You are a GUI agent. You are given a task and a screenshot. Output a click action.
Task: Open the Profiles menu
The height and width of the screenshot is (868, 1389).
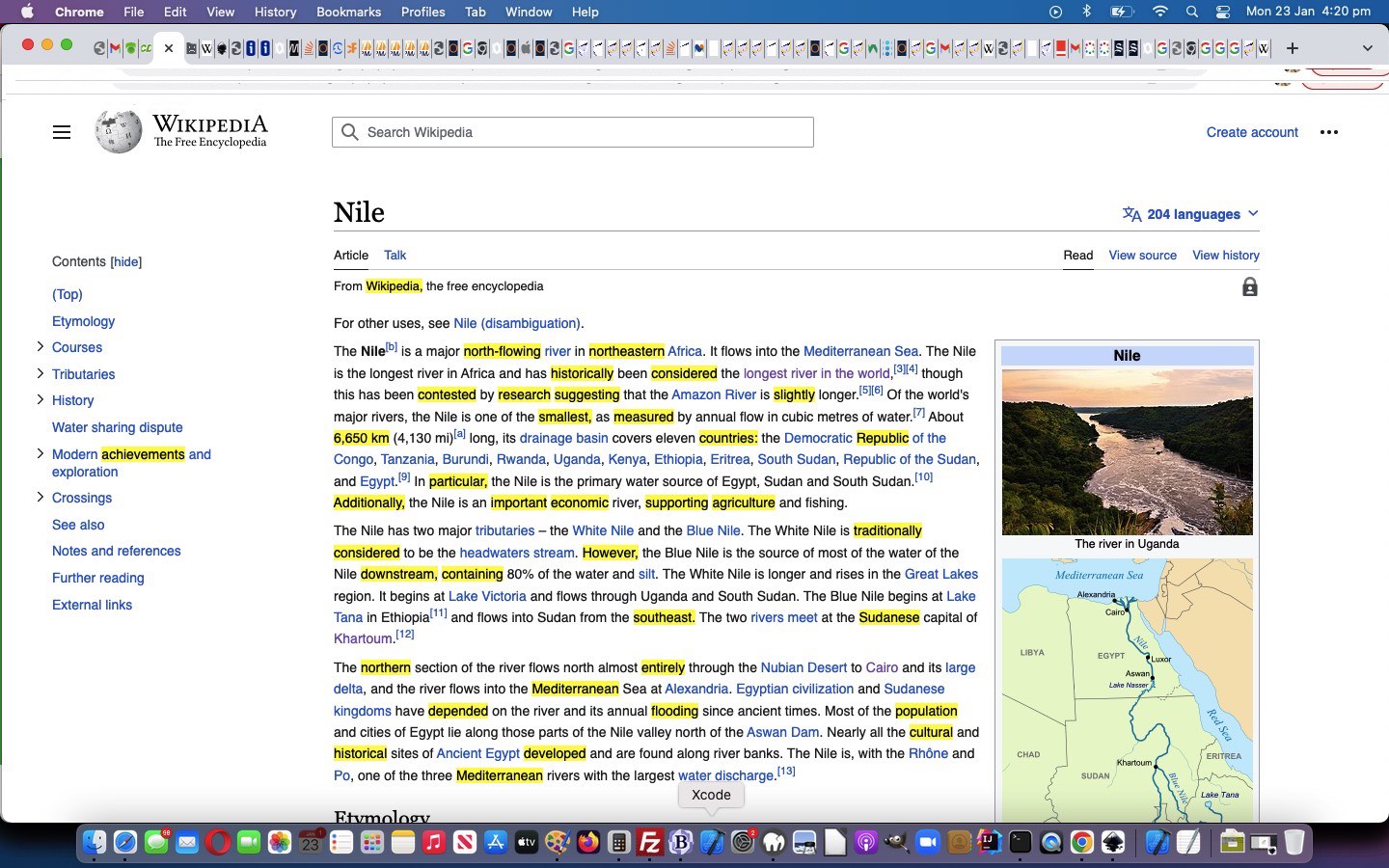click(422, 12)
